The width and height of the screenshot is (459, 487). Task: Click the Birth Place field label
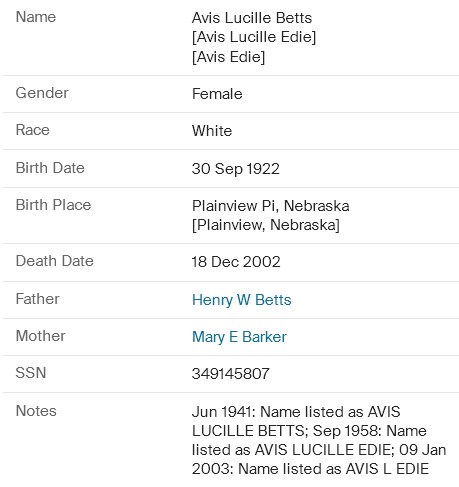[x=53, y=205]
